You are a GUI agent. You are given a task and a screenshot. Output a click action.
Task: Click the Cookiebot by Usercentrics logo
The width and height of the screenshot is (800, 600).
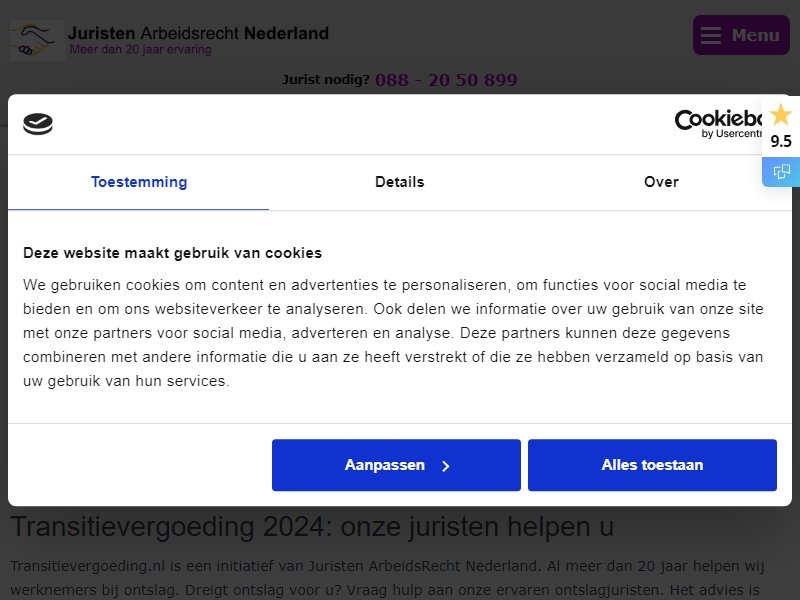718,123
